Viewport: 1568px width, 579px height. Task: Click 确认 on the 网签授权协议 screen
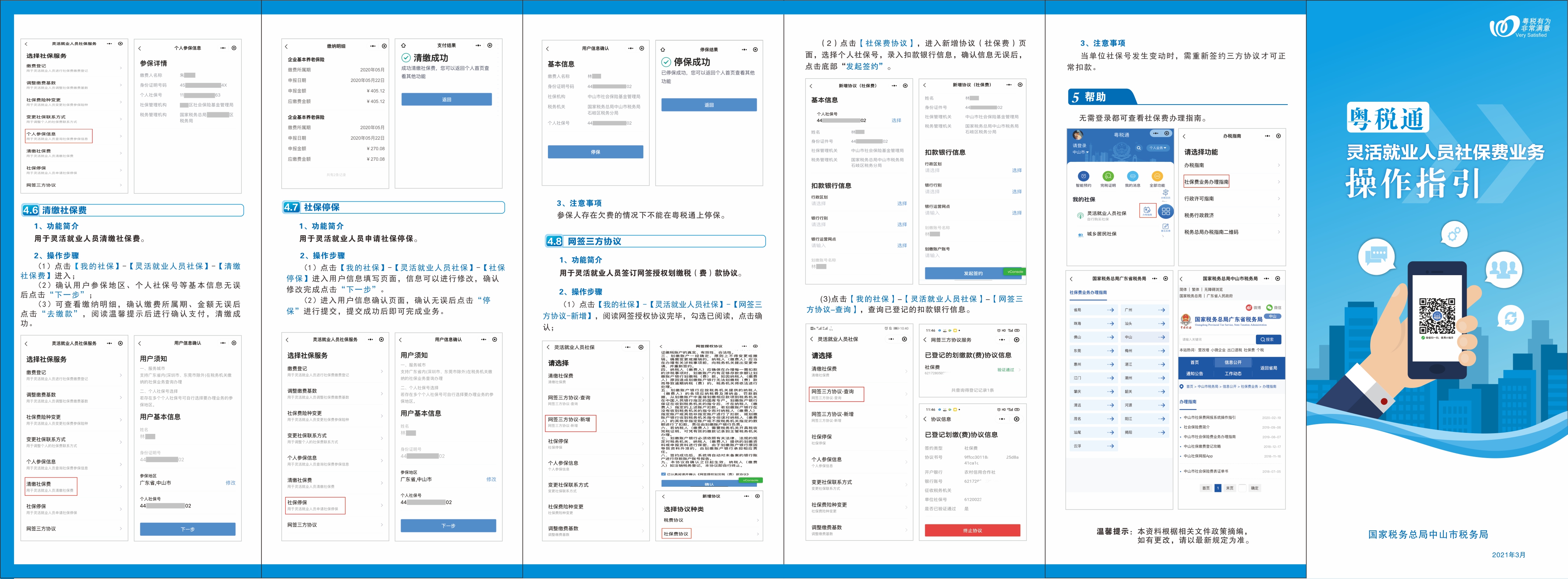710,484
